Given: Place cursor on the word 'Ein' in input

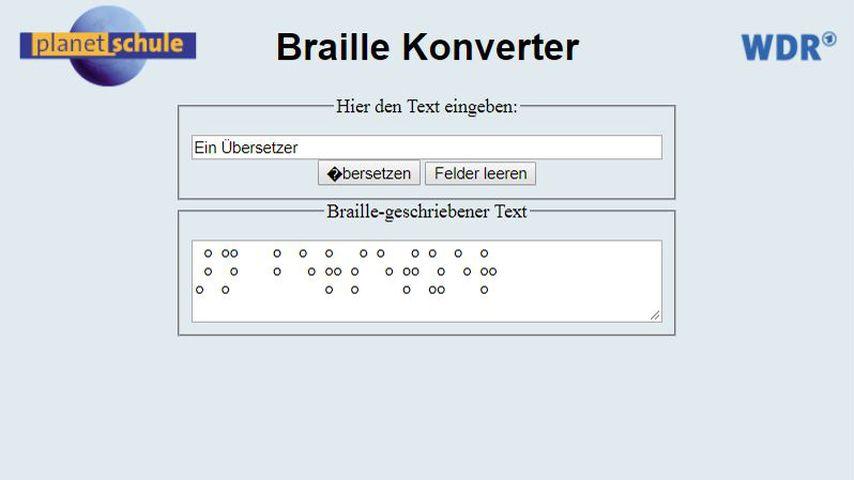Looking at the screenshot, I should 206,148.
